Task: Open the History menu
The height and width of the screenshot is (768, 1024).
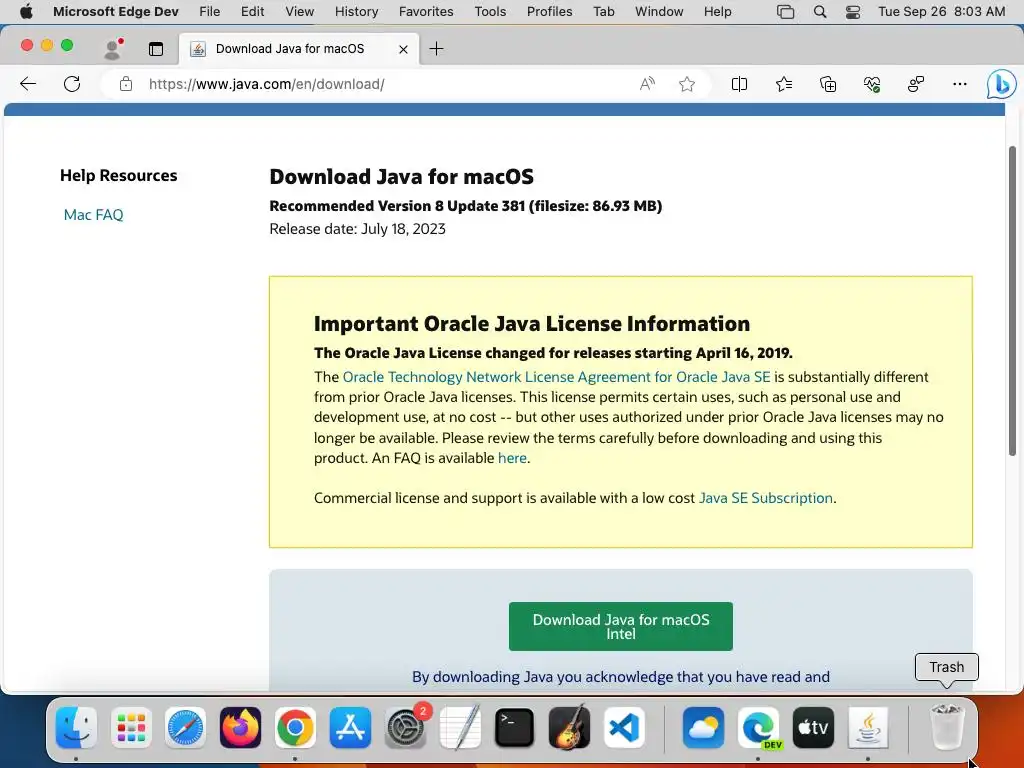Action: click(356, 11)
